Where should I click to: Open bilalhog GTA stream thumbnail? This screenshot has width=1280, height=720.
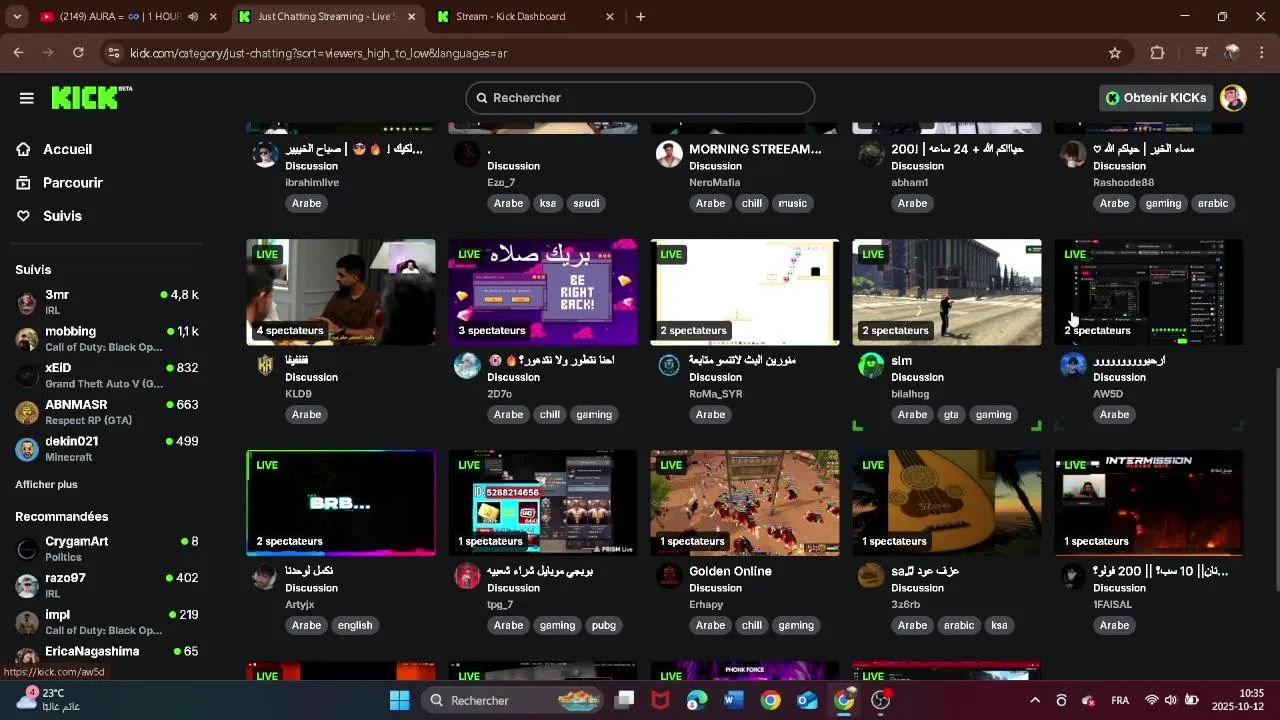point(947,292)
